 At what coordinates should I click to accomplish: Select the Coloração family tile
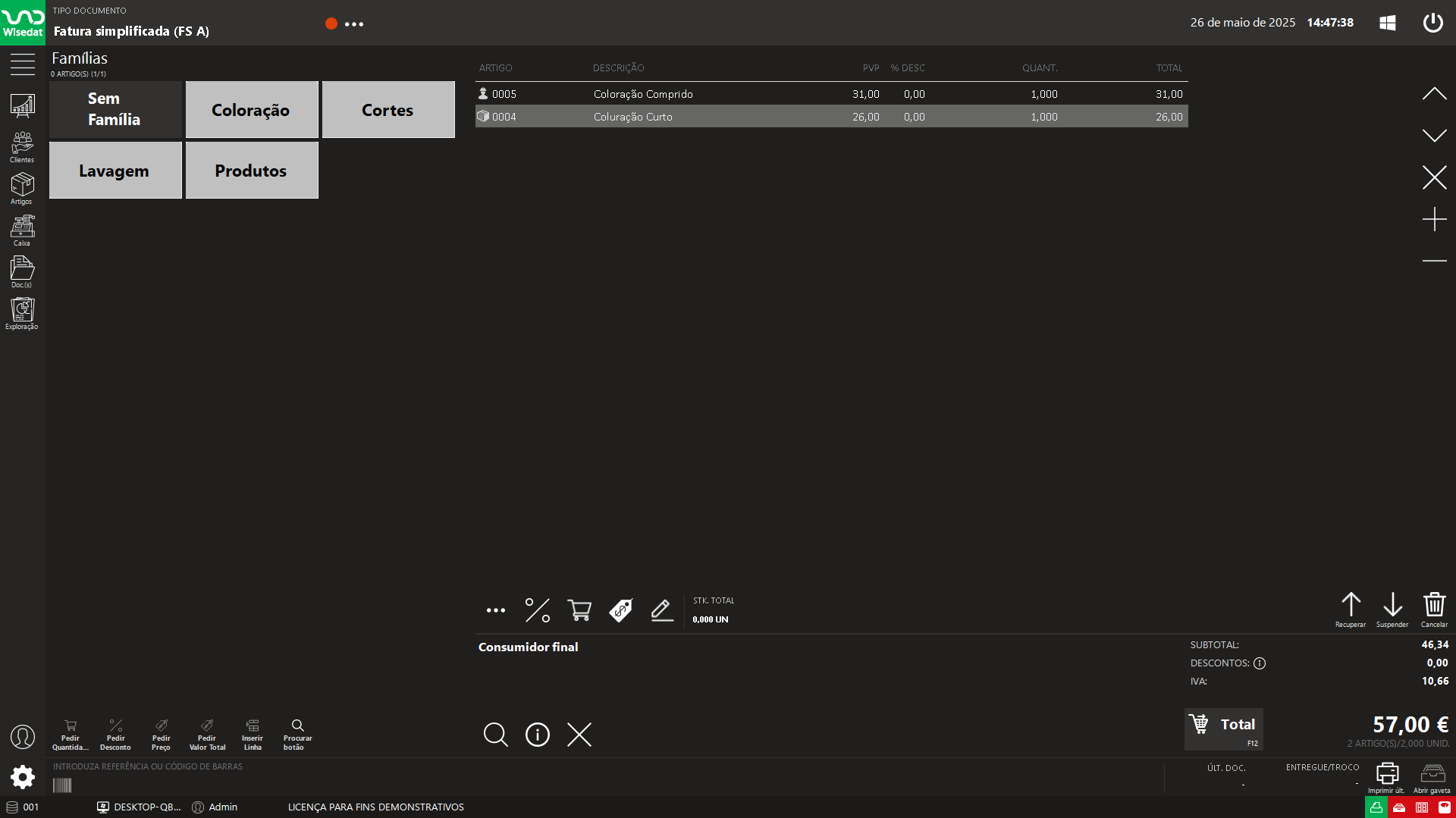click(252, 110)
